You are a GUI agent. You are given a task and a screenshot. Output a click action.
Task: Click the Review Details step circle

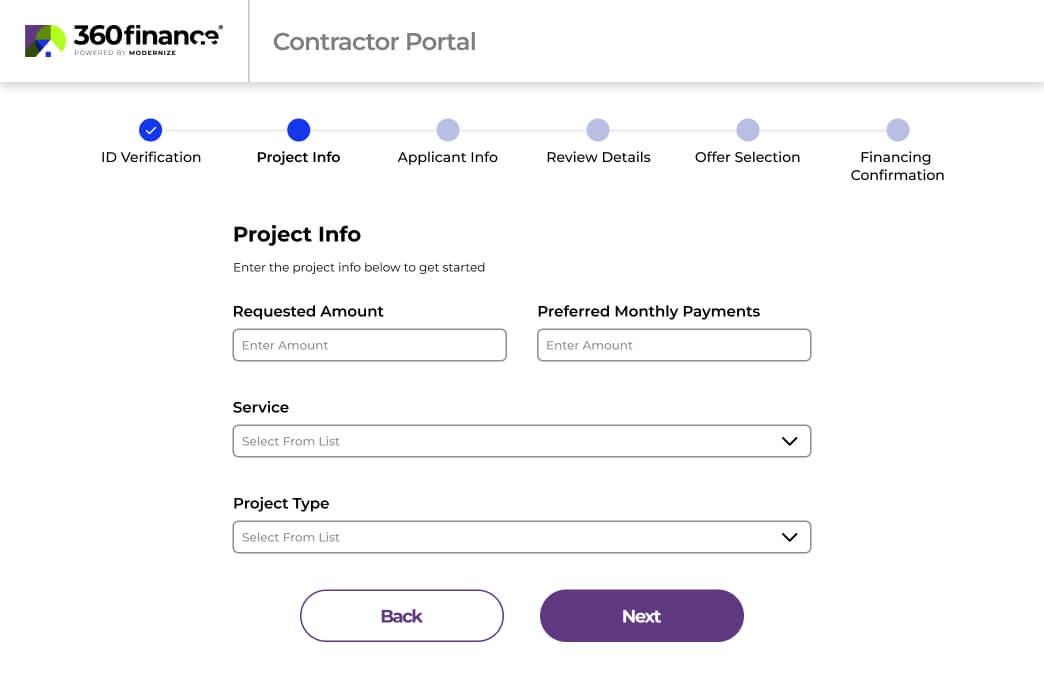click(x=598, y=130)
